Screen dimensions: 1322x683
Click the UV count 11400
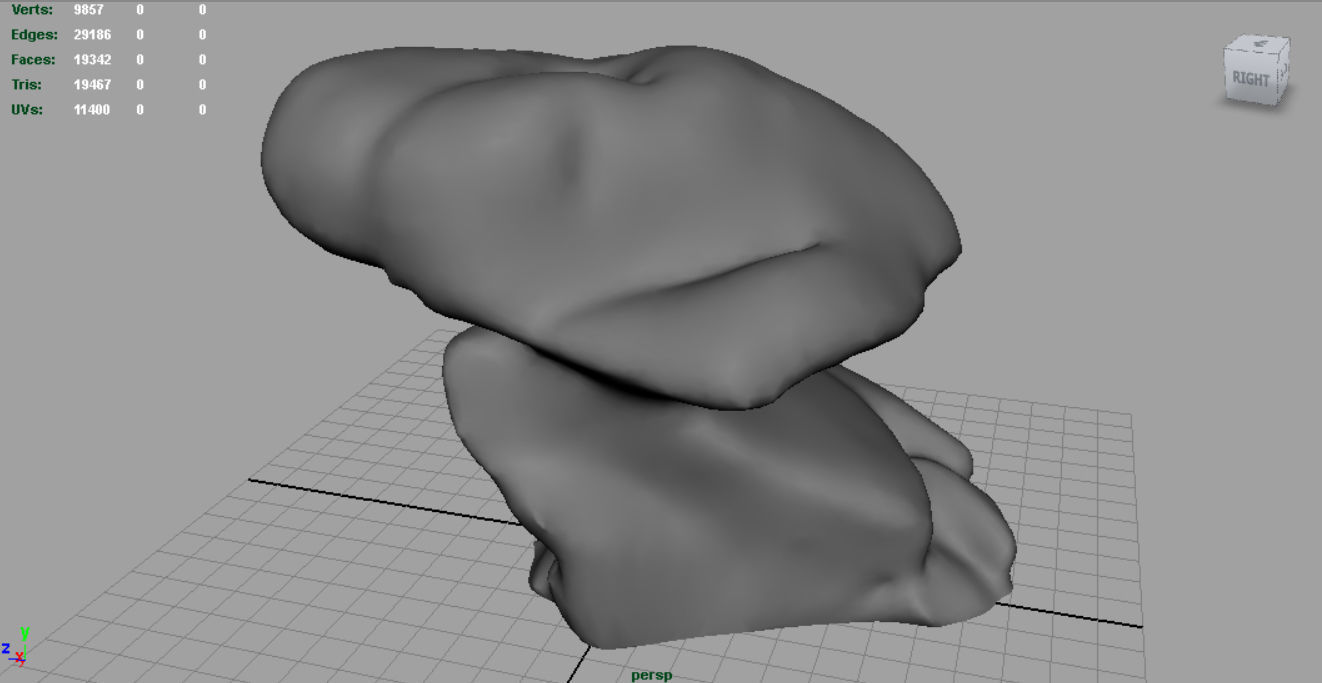click(x=92, y=110)
